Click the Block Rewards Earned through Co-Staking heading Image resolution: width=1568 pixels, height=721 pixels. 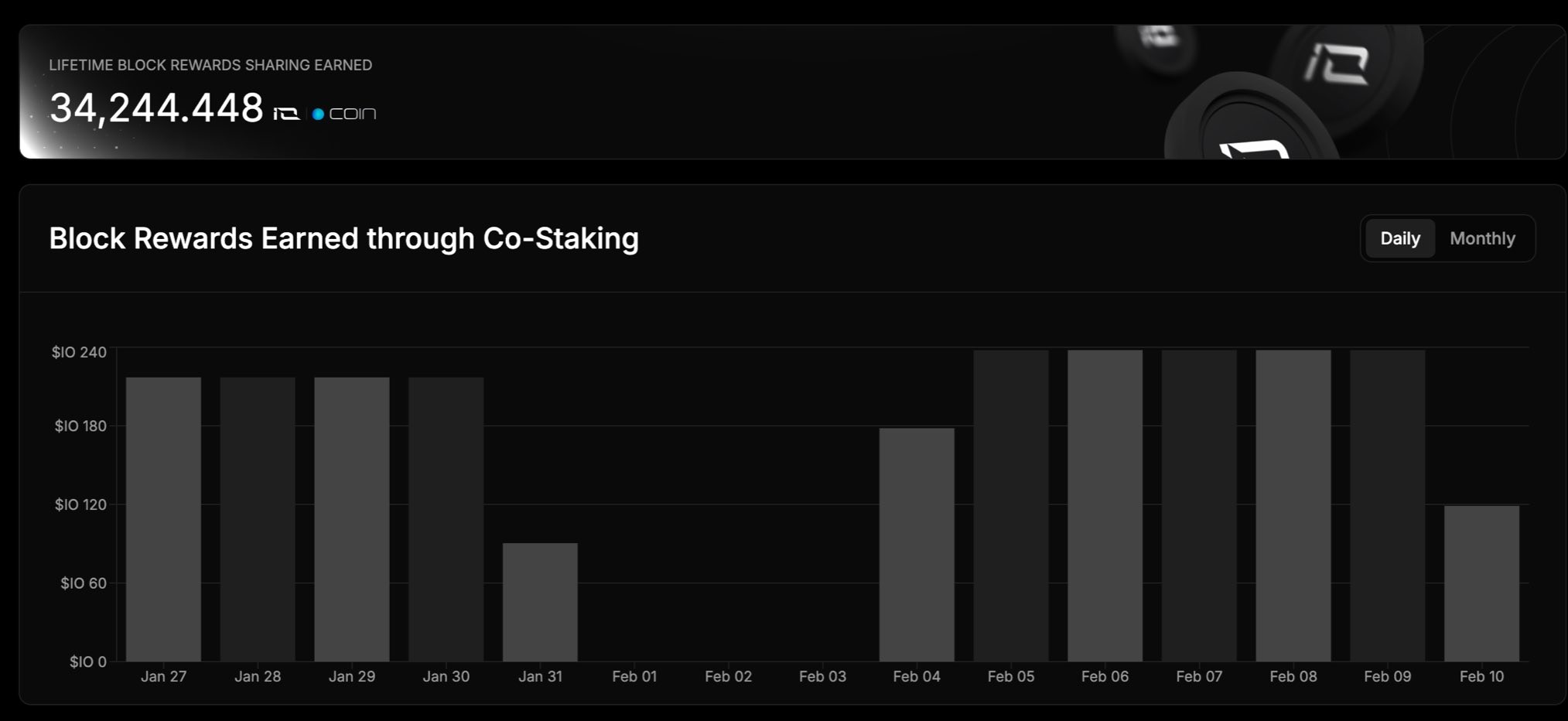pos(344,238)
